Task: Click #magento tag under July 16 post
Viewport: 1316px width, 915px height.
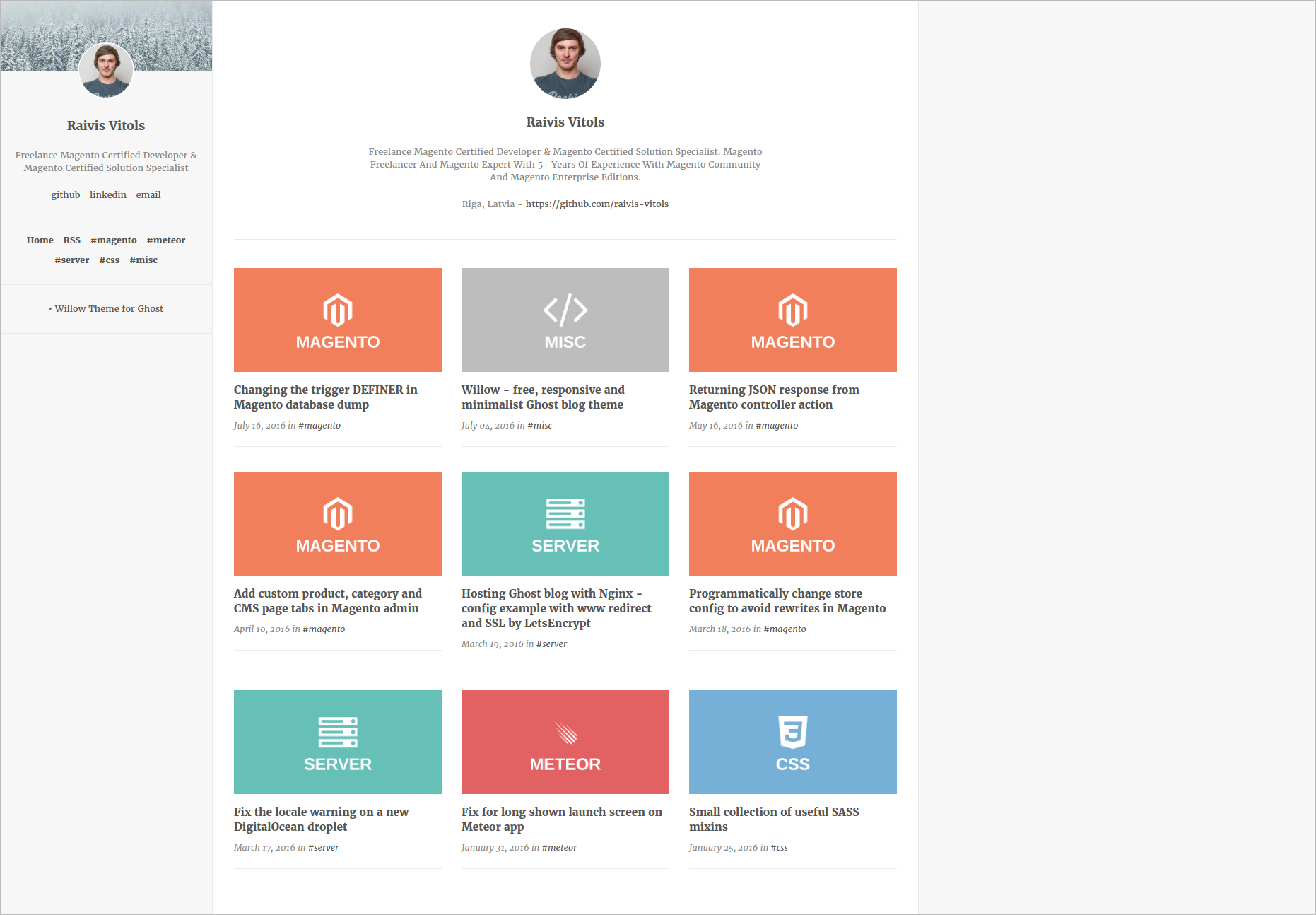Action: click(319, 425)
